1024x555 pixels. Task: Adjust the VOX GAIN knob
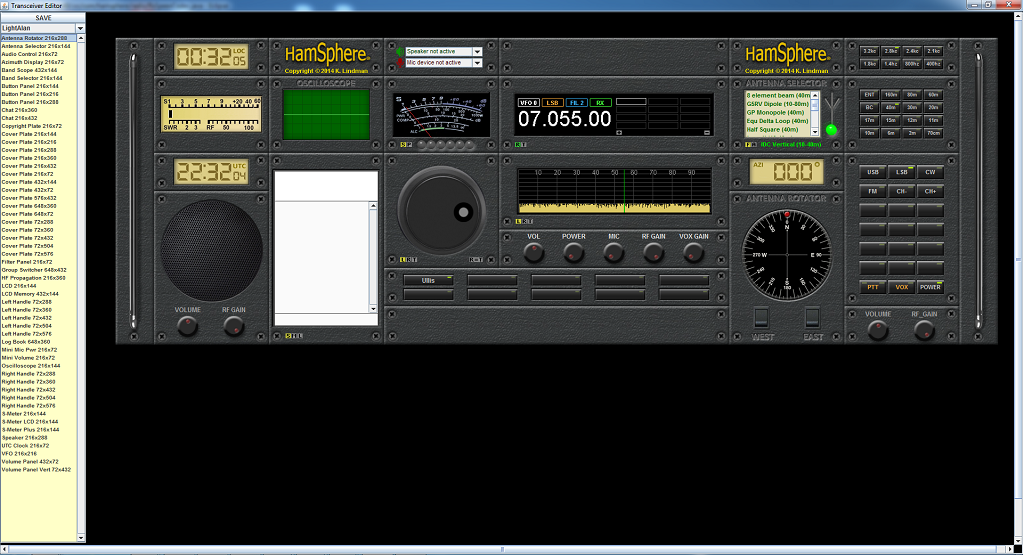(x=693, y=253)
